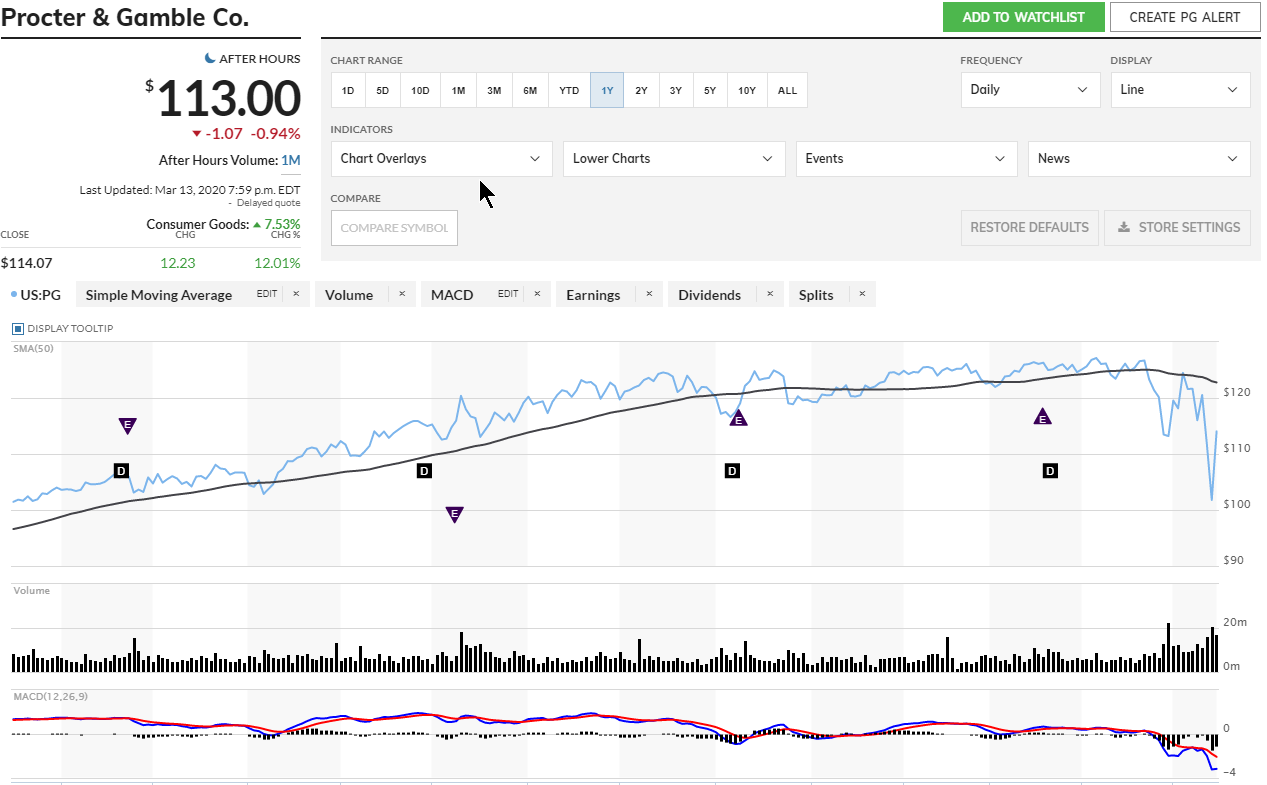This screenshot has width=1267, height=785.
Task: Remove the Earnings event chip
Action: click(x=648, y=295)
